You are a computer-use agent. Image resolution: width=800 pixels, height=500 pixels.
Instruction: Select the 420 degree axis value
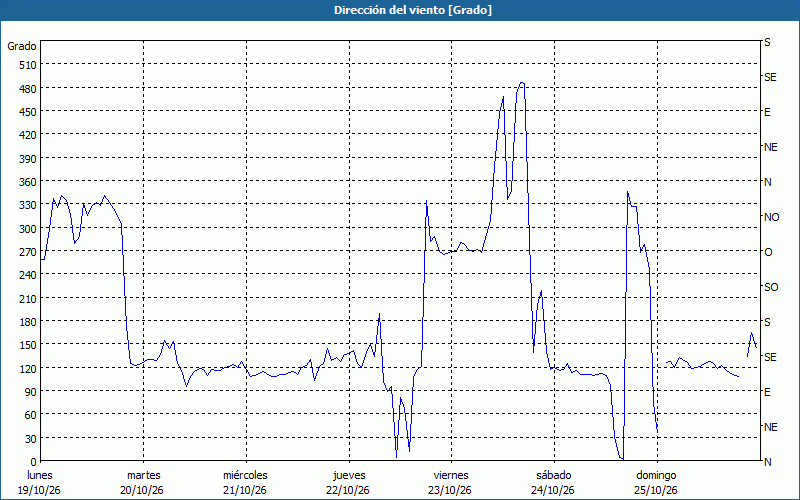click(27, 135)
